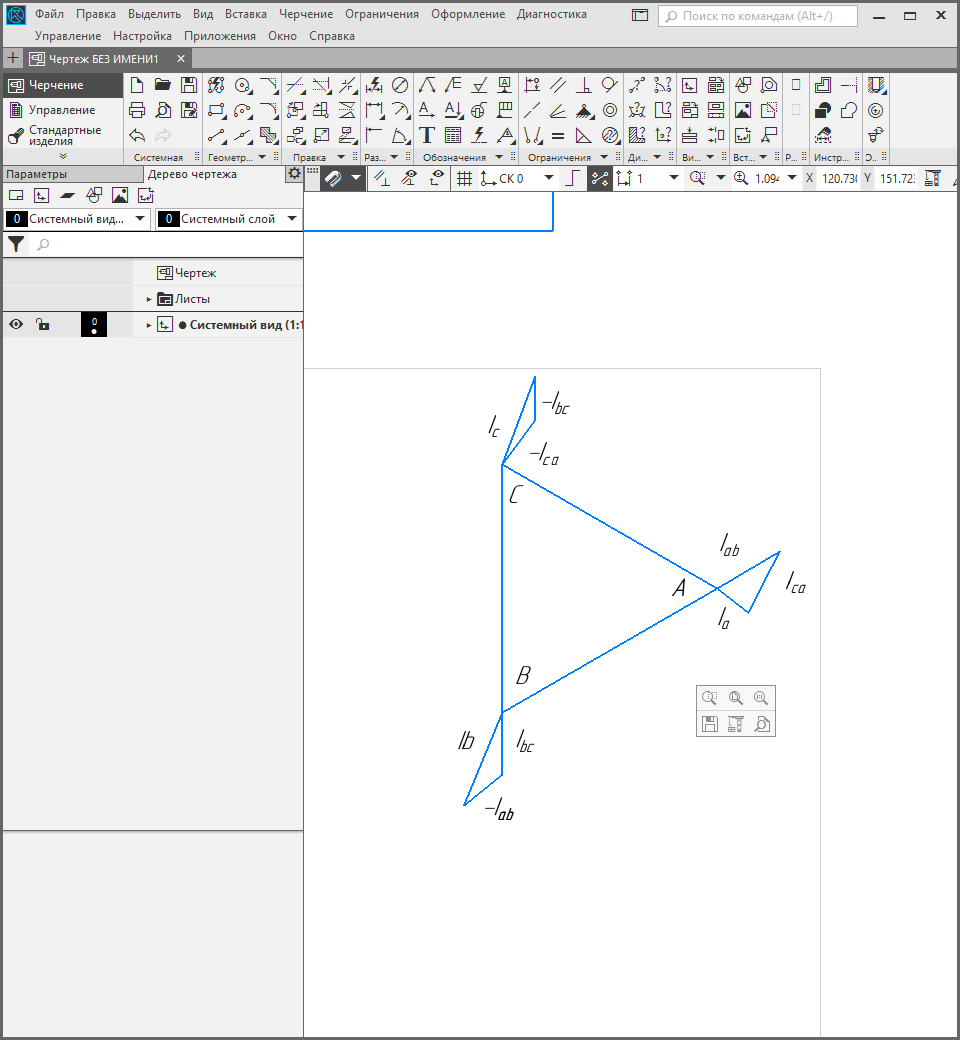
Task: Select the hatching fill tool
Action: pos(268,135)
